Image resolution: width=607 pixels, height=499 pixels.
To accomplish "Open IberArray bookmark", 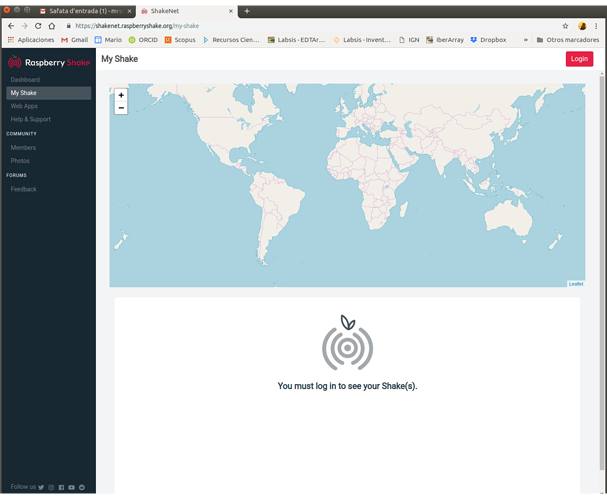I will coord(445,40).
